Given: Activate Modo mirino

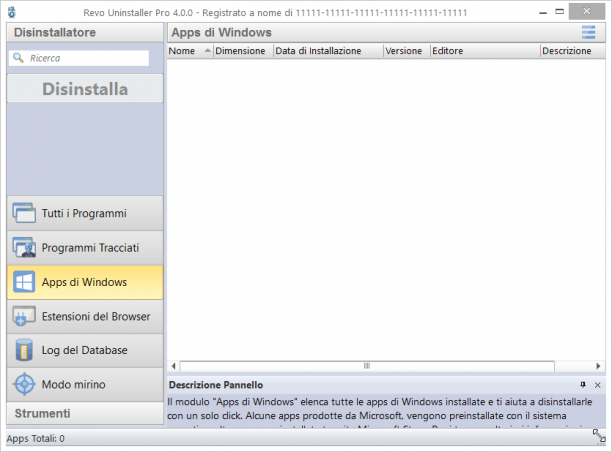Looking at the screenshot, I should click(85, 384).
